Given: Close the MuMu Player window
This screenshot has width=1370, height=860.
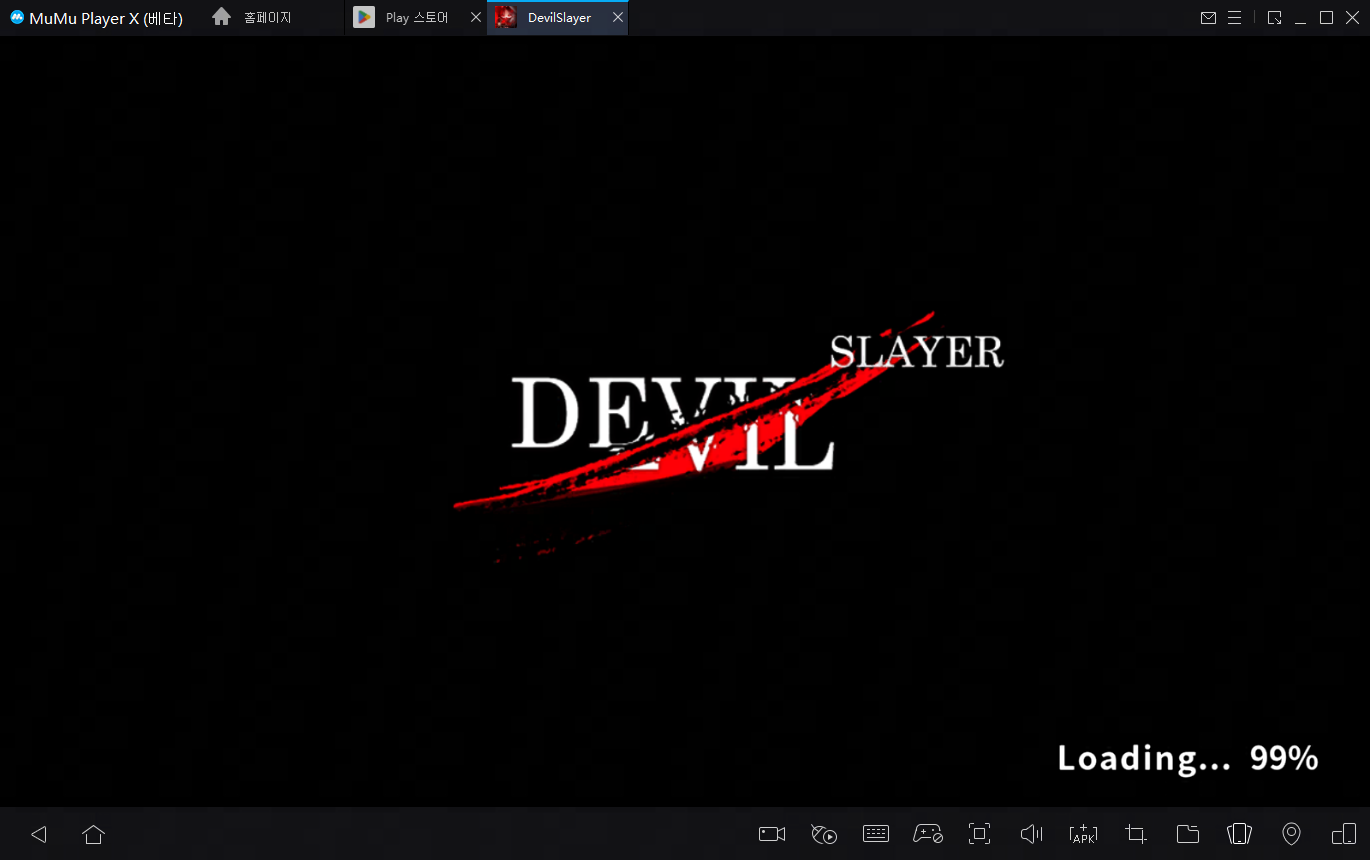Looking at the screenshot, I should [1352, 18].
